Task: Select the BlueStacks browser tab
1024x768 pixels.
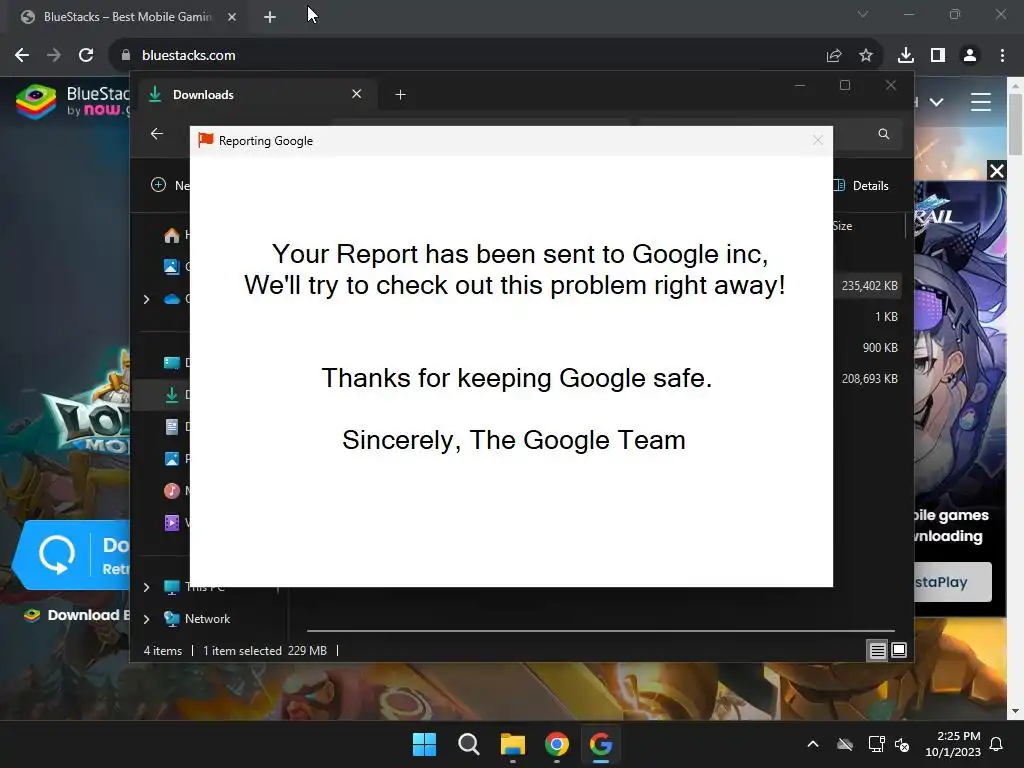Action: pyautogui.click(x=127, y=18)
